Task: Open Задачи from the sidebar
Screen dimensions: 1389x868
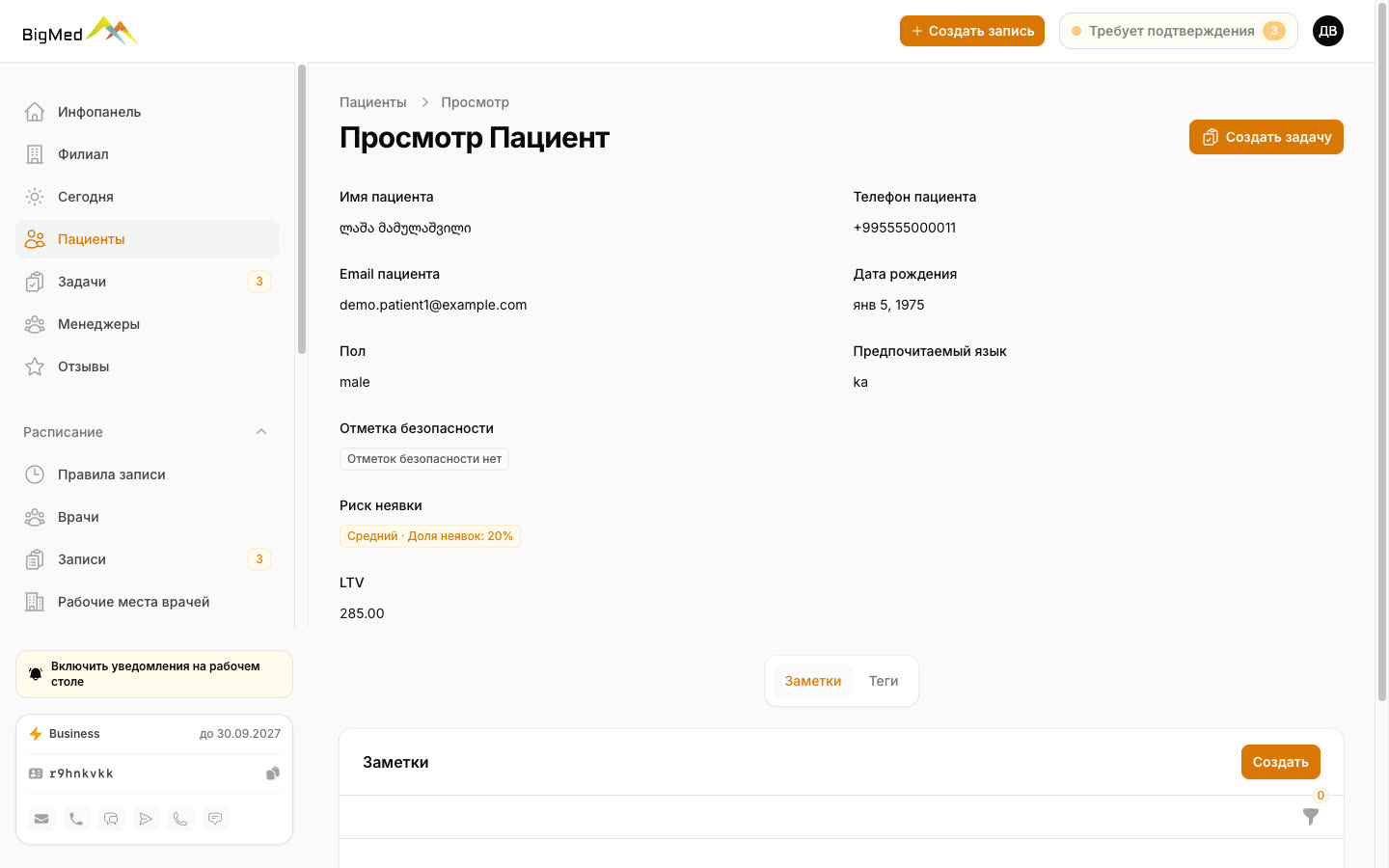Action: coord(147,282)
